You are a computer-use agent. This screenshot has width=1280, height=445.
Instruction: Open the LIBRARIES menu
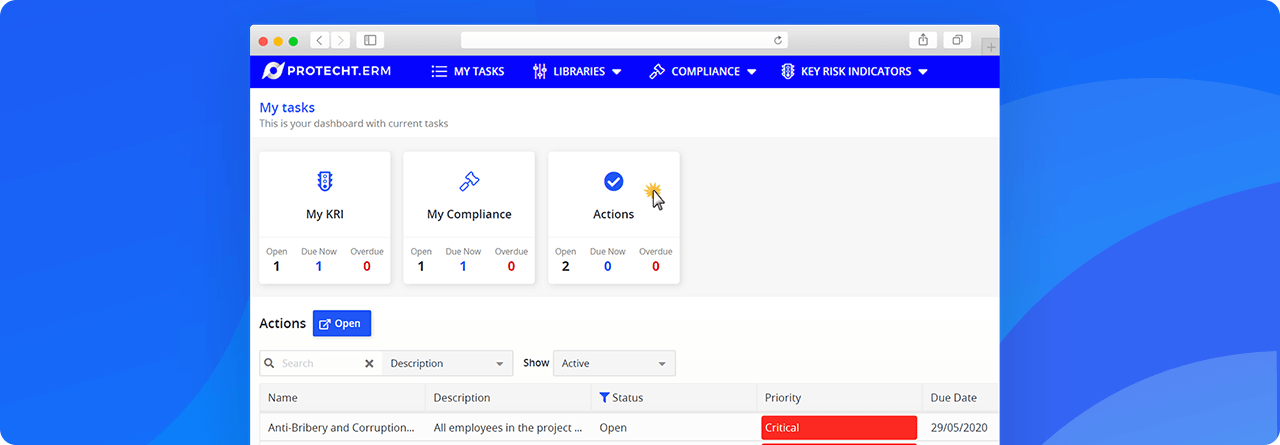[x=578, y=71]
